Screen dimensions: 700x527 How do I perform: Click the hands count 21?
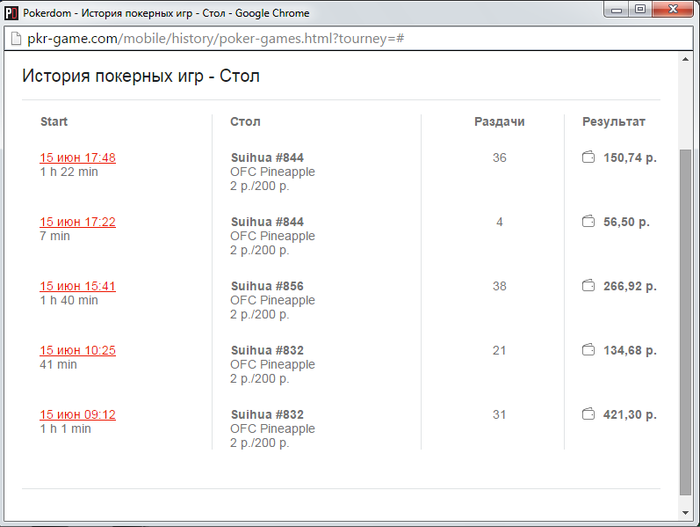coord(500,351)
